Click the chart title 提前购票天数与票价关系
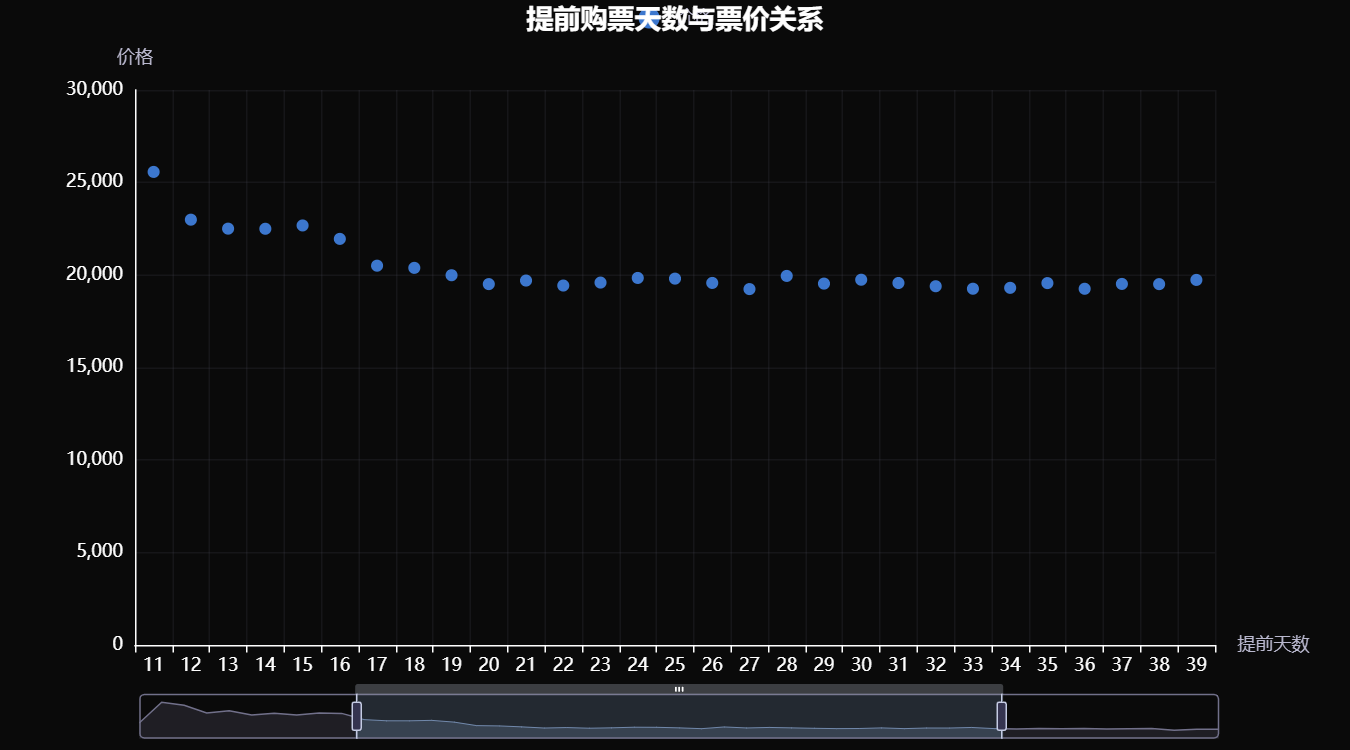Screen dimensions: 1350x750 click(x=675, y=19)
